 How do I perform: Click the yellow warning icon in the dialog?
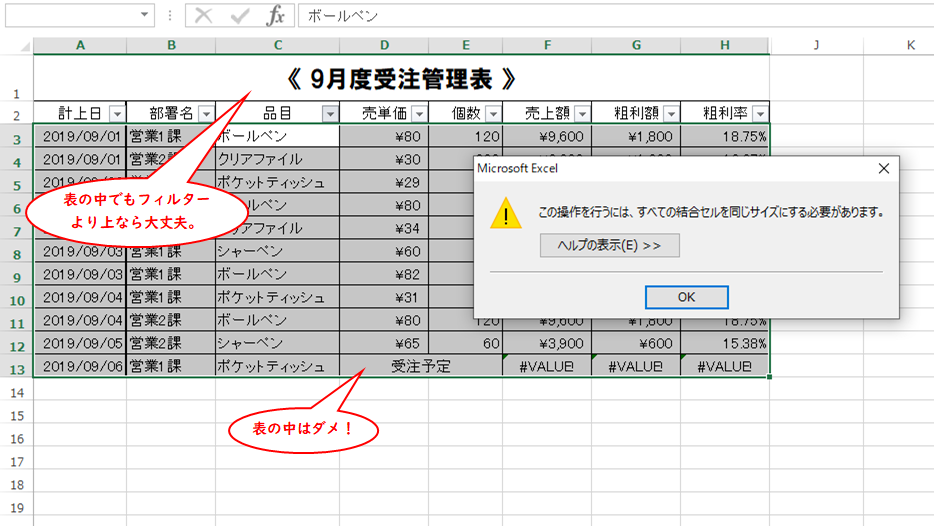pyautogui.click(x=506, y=213)
